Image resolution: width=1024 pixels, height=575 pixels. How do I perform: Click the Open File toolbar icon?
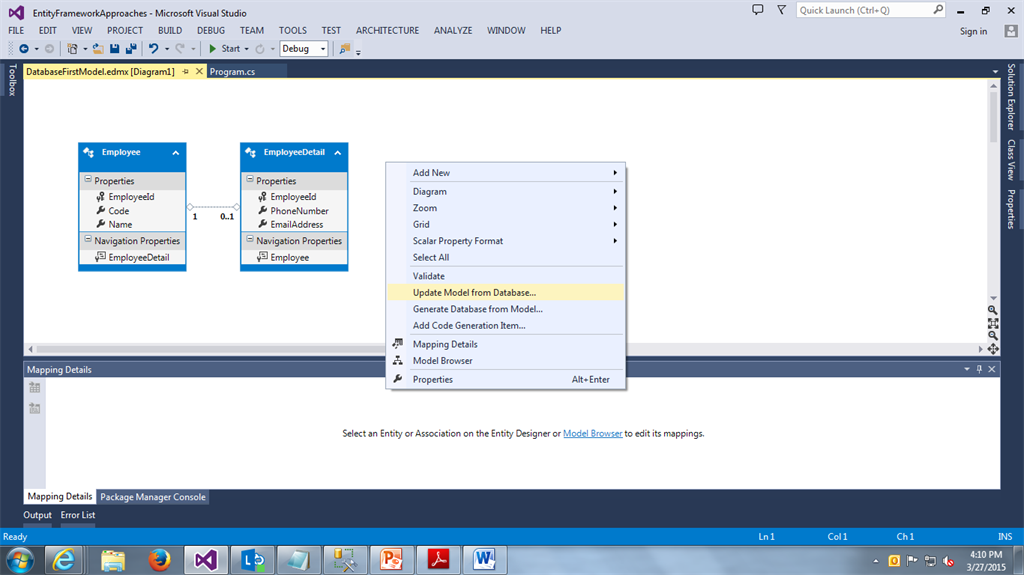pyautogui.click(x=98, y=49)
